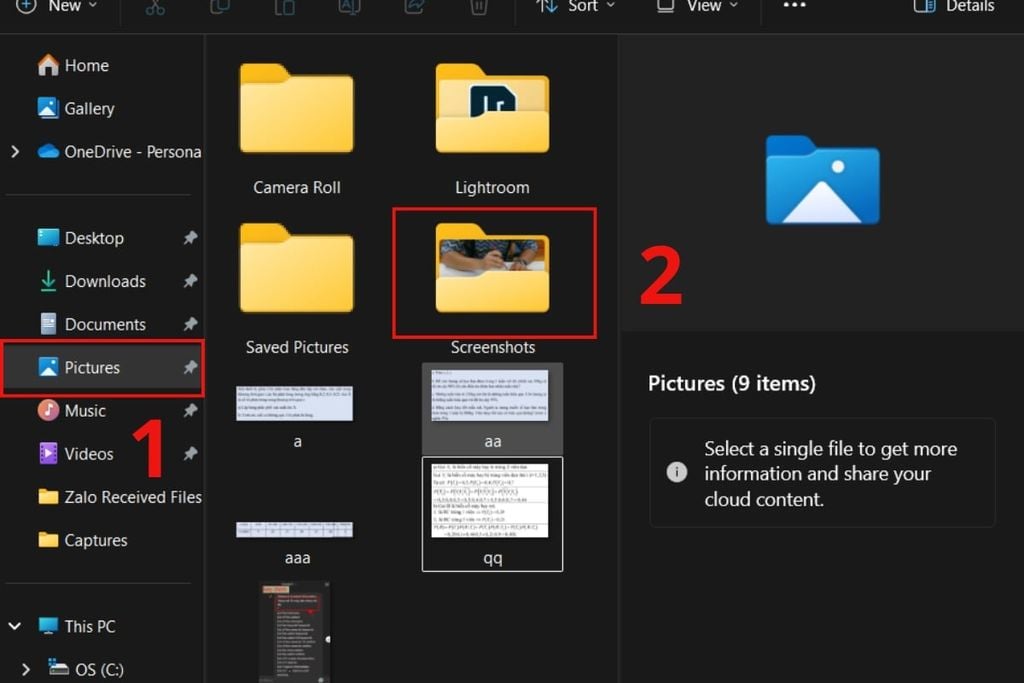This screenshot has height=683, width=1024.
Task: Open Documents in the sidebar
Action: point(91,324)
